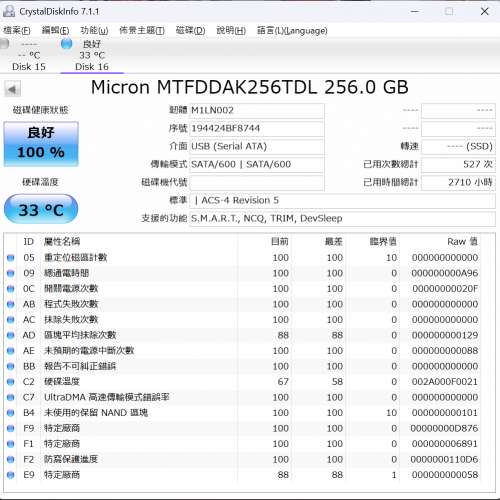
Task: Close the CrystalDiskInfo window
Action: (485, 11)
